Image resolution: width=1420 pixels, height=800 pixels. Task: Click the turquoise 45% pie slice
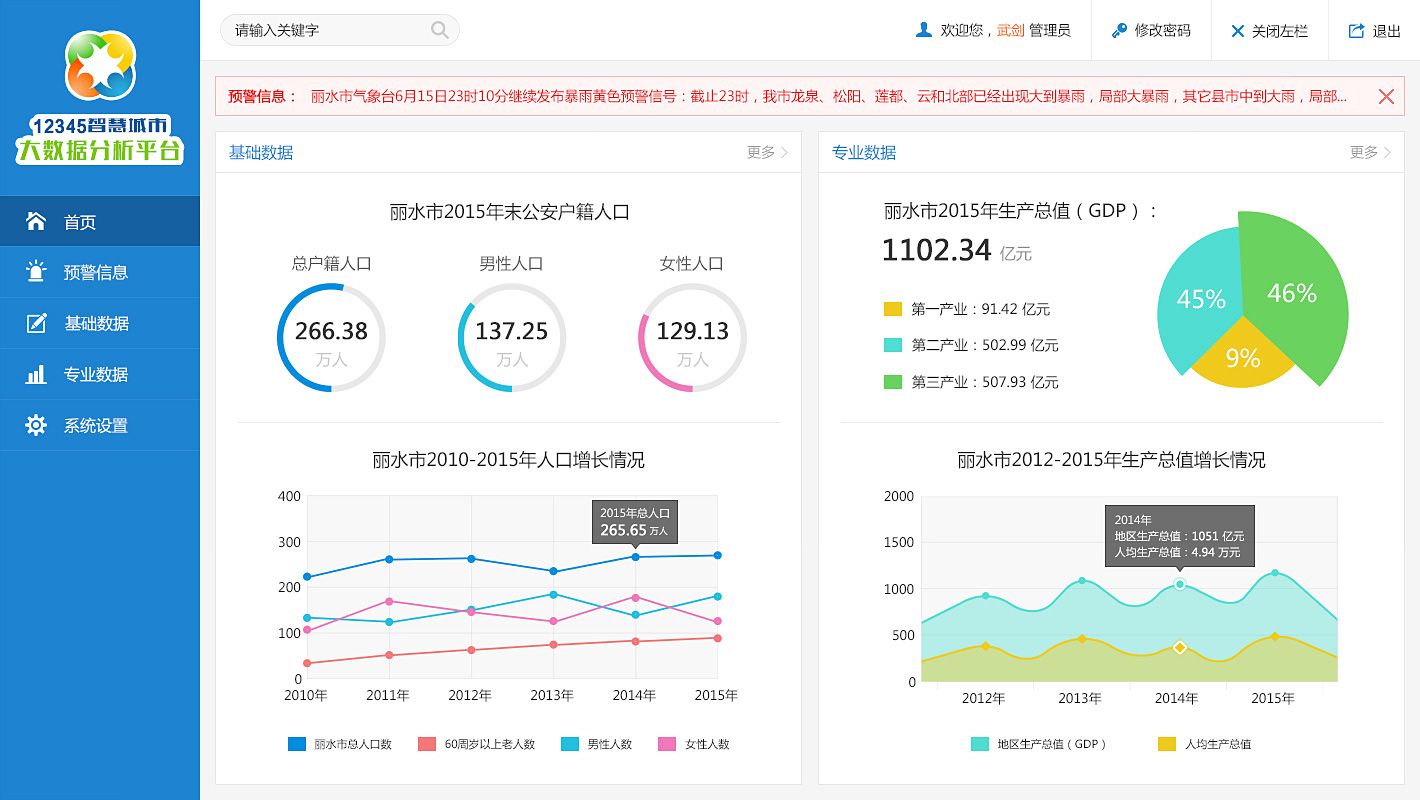tap(1198, 299)
